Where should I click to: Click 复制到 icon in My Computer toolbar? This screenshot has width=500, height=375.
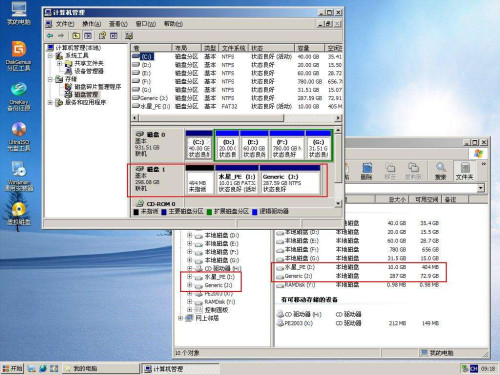(x=413, y=171)
